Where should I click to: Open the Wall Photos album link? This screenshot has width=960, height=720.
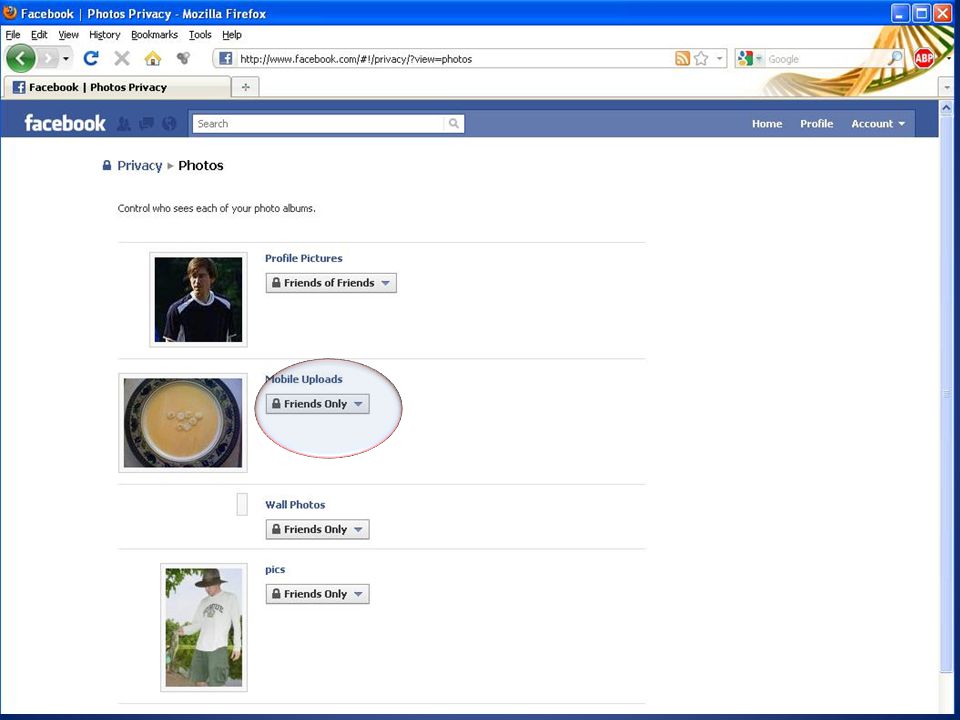pyautogui.click(x=295, y=504)
